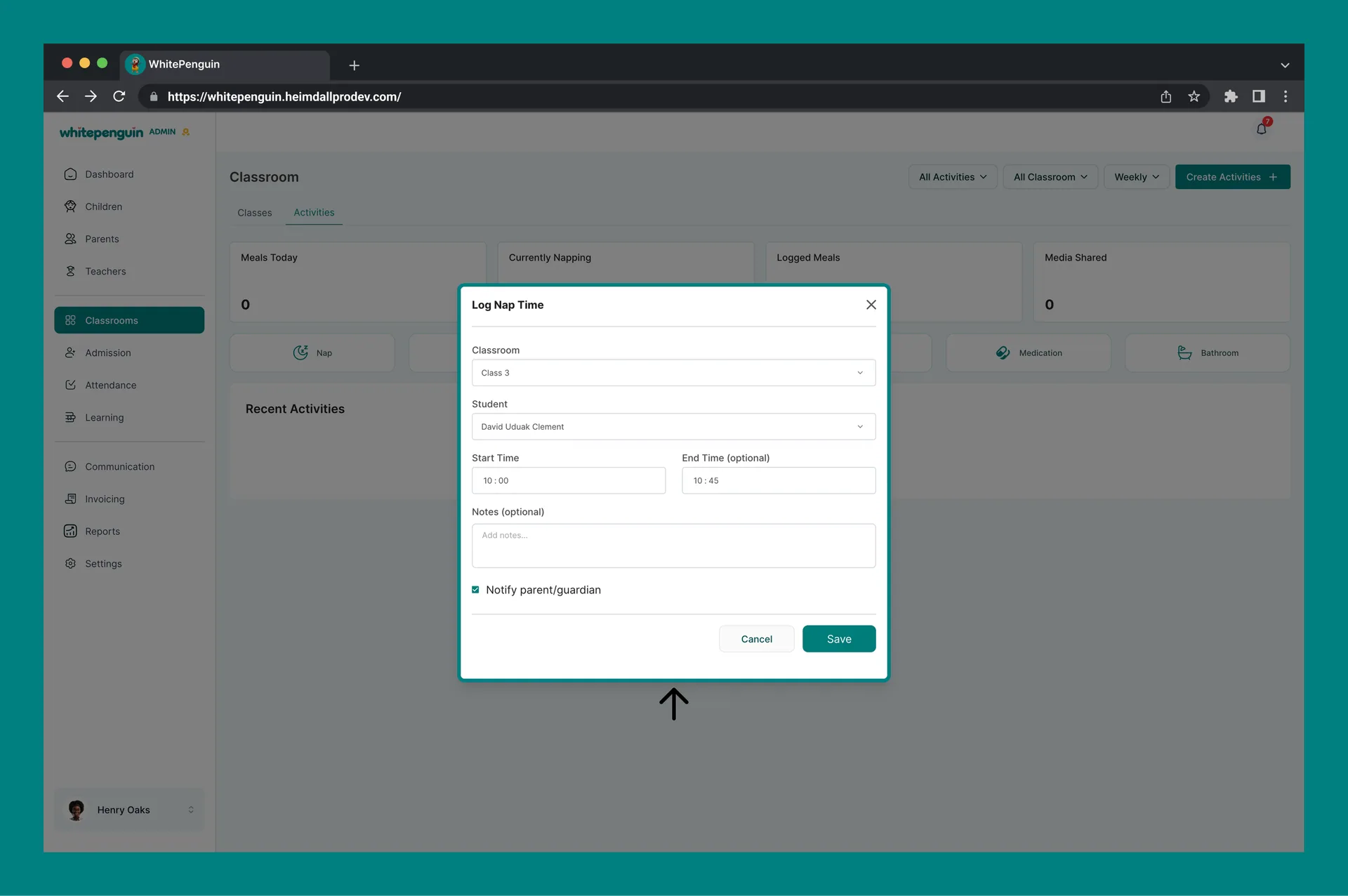
Task: Click the Invoicing sidebar icon
Action: (70, 499)
